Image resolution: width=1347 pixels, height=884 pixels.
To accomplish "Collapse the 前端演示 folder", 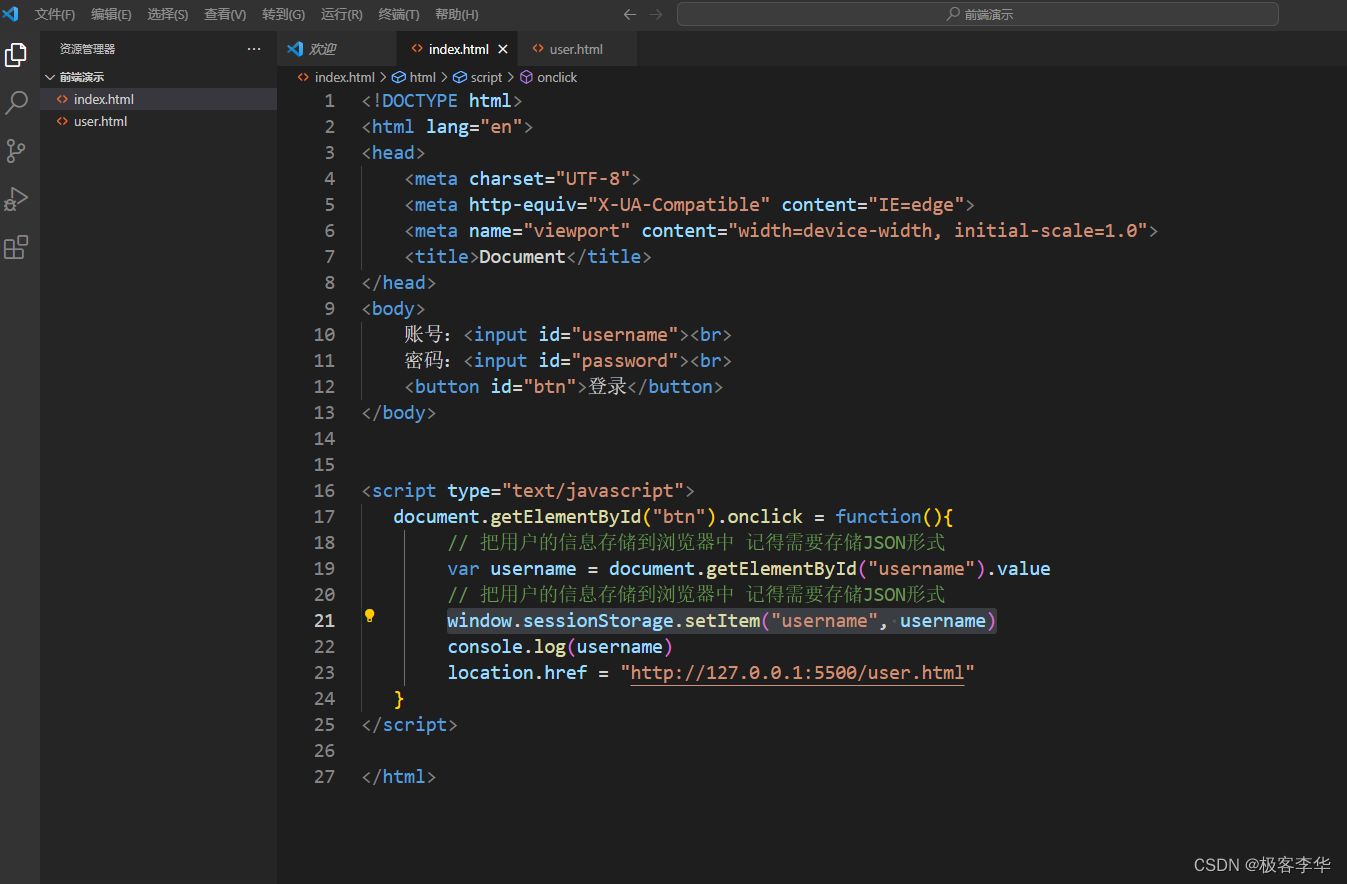I will tap(50, 77).
